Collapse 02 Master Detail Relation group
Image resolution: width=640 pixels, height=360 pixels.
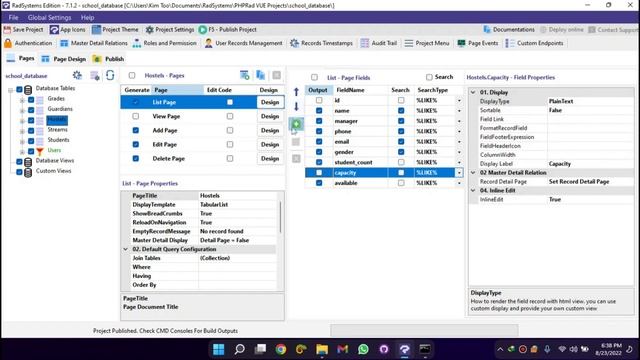(473, 173)
